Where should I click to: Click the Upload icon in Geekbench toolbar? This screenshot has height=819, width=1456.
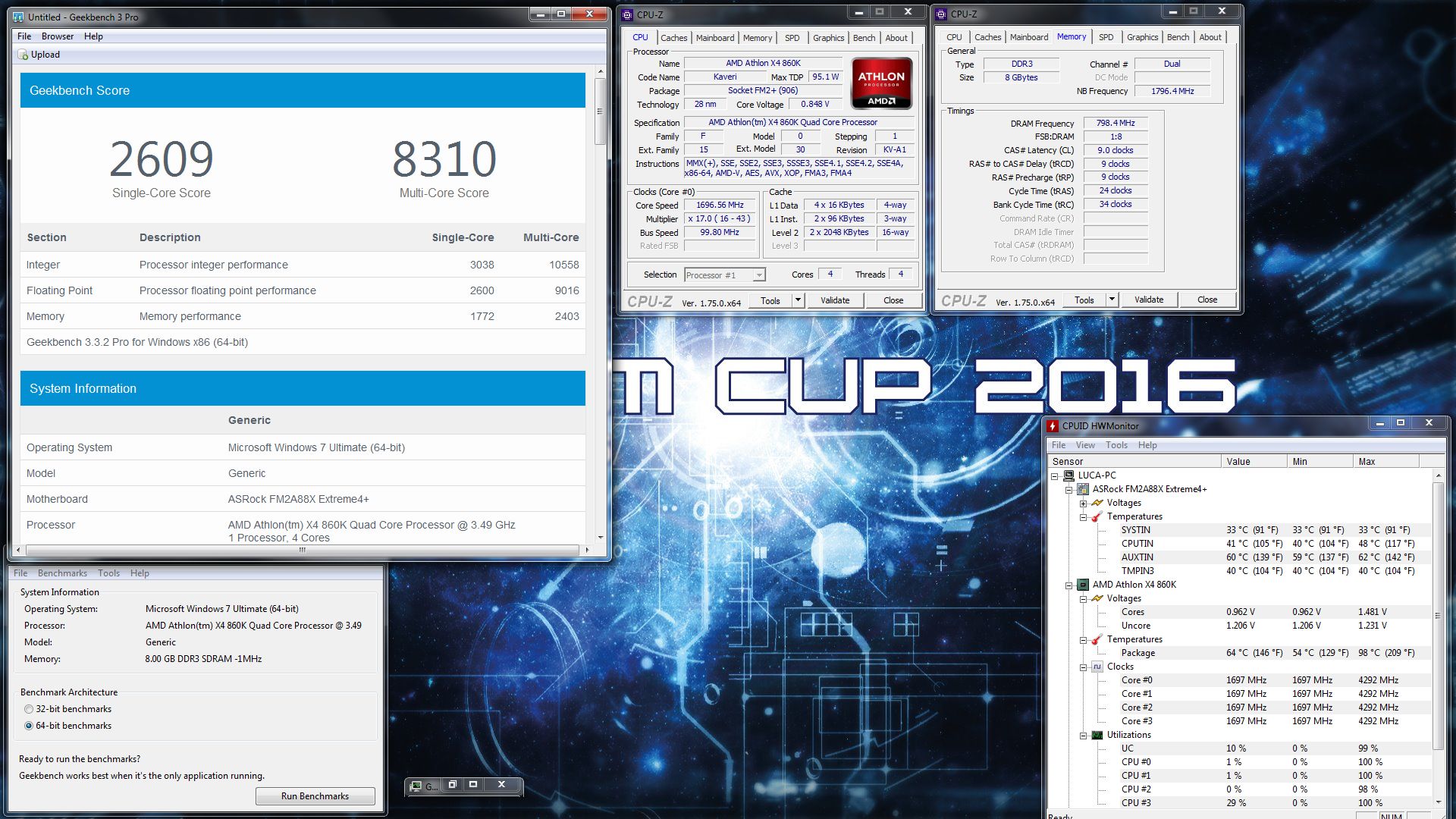click(x=23, y=55)
